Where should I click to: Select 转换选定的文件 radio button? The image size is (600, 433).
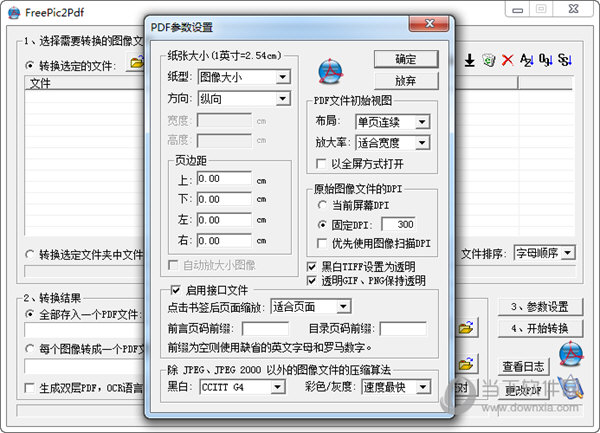coord(29,66)
